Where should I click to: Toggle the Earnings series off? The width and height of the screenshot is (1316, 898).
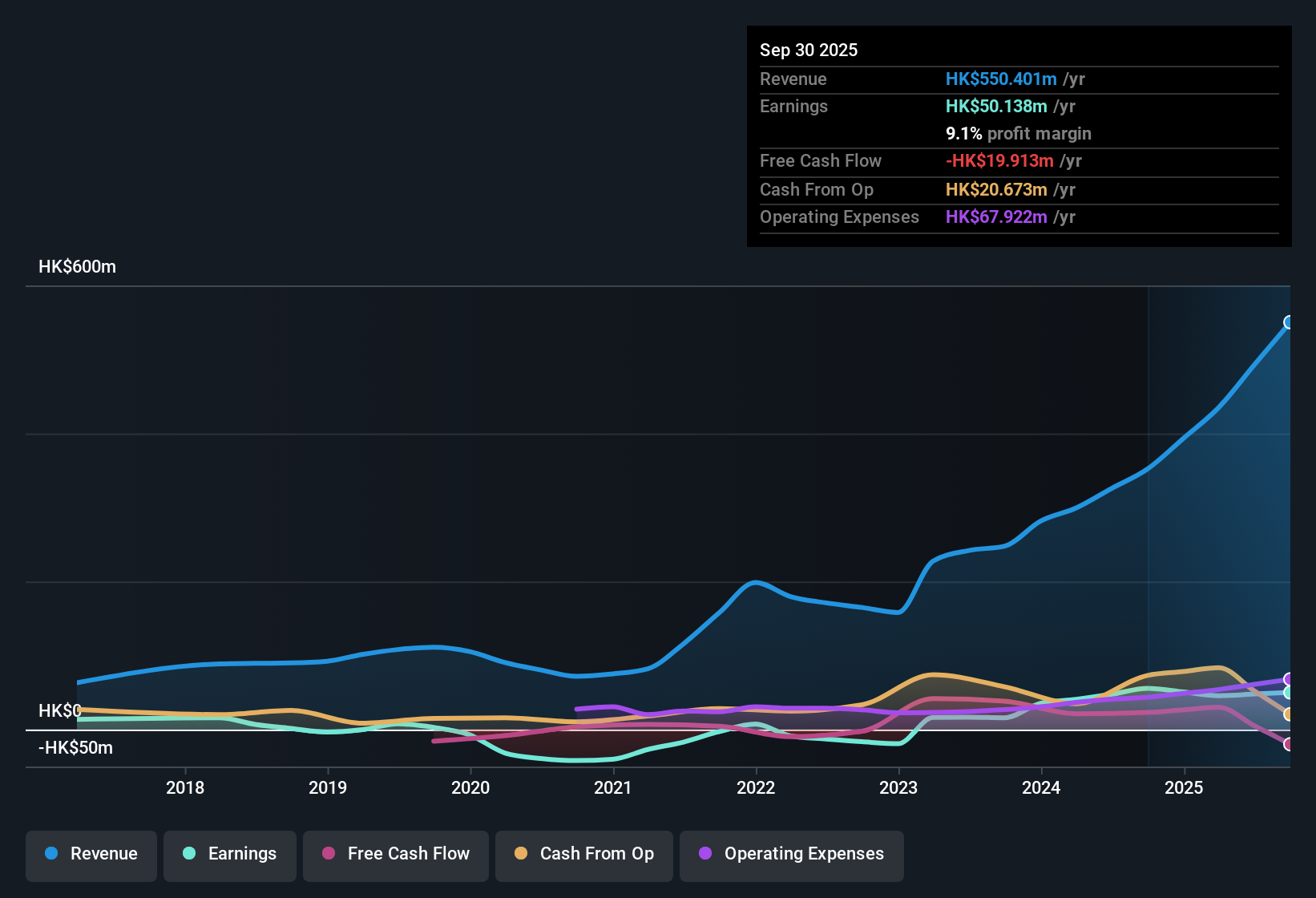pos(230,854)
